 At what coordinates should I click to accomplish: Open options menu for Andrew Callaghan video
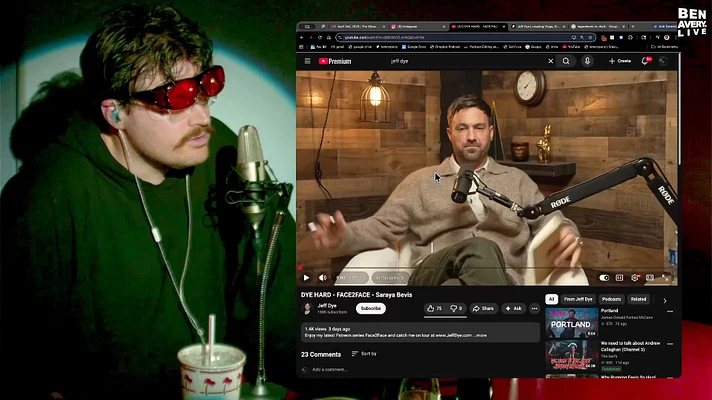[x=670, y=344]
